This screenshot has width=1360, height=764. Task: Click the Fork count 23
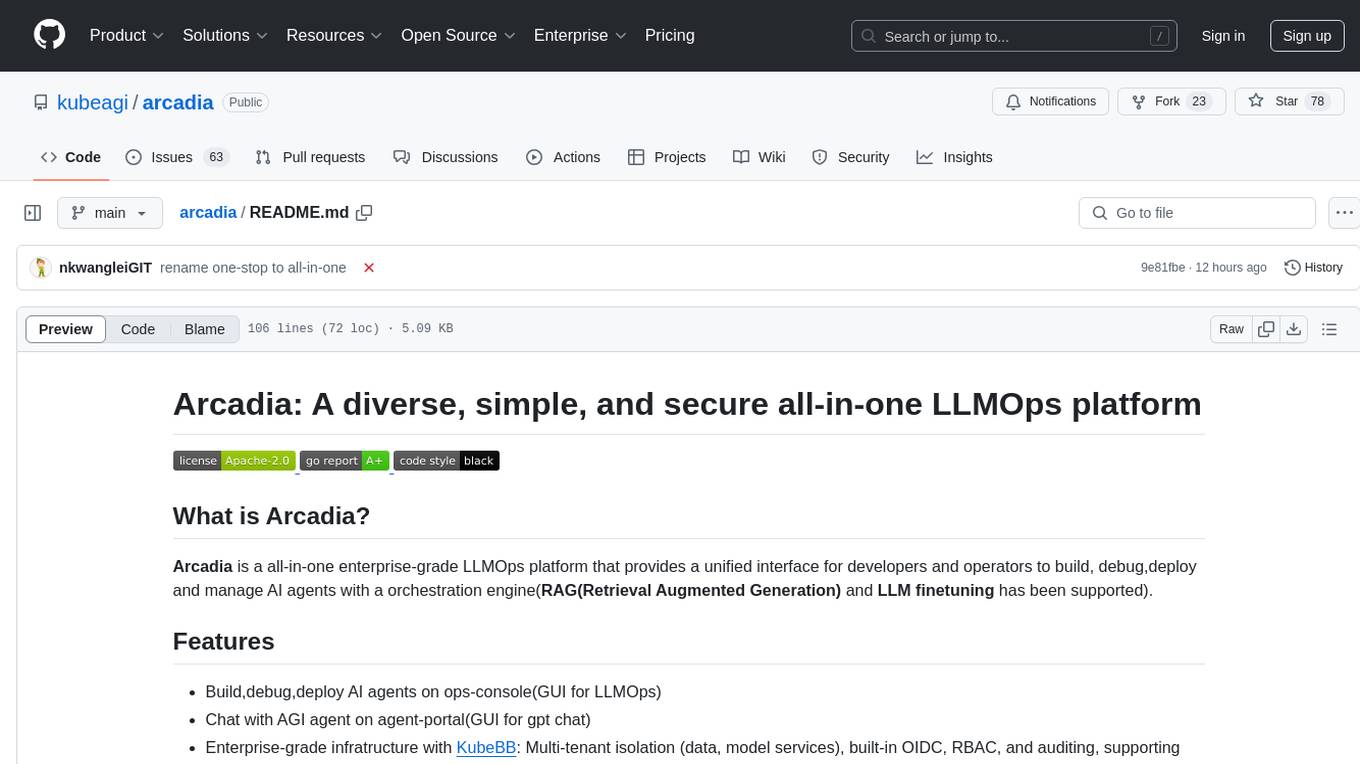1199,102
